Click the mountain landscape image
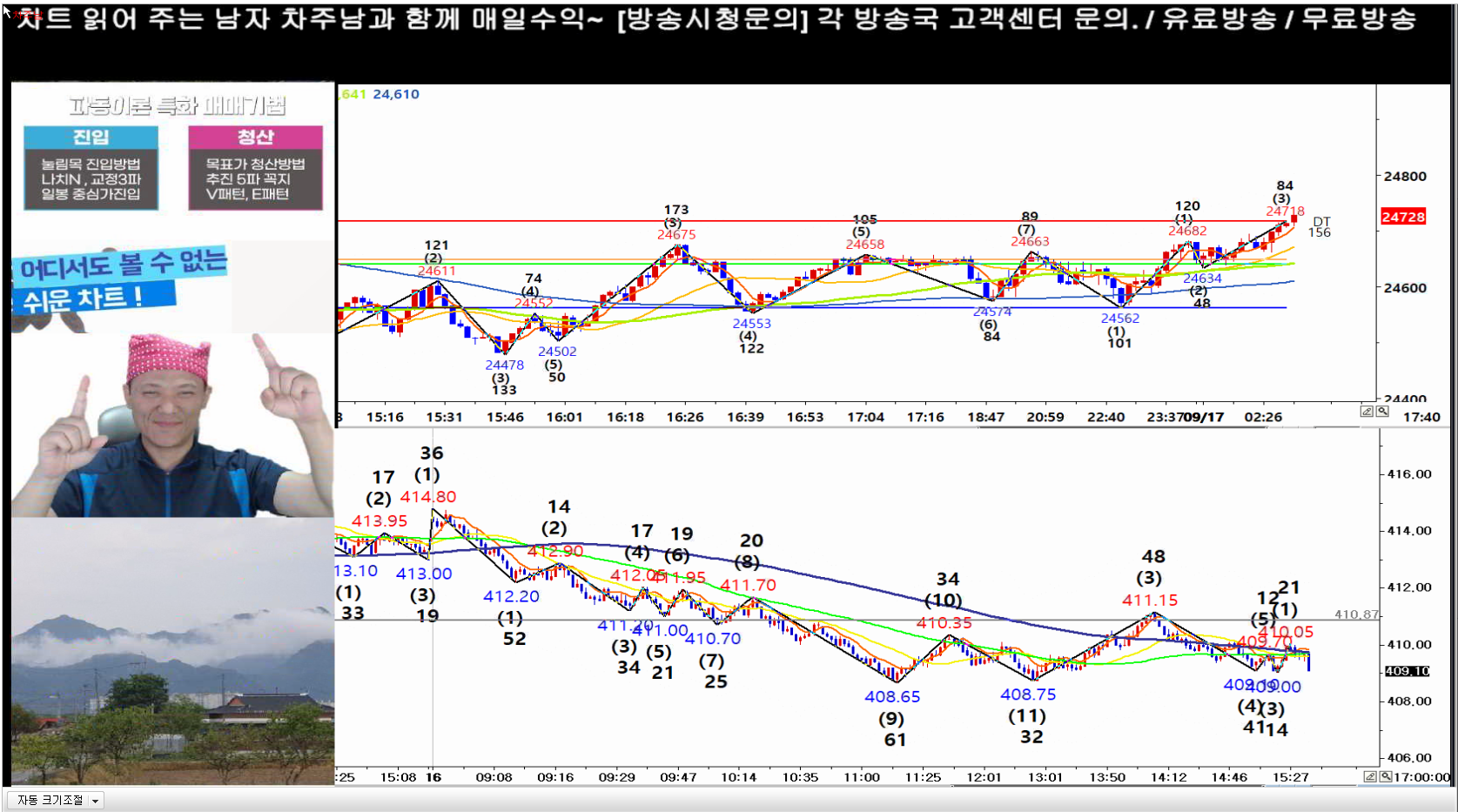1458x812 pixels. tap(172, 651)
